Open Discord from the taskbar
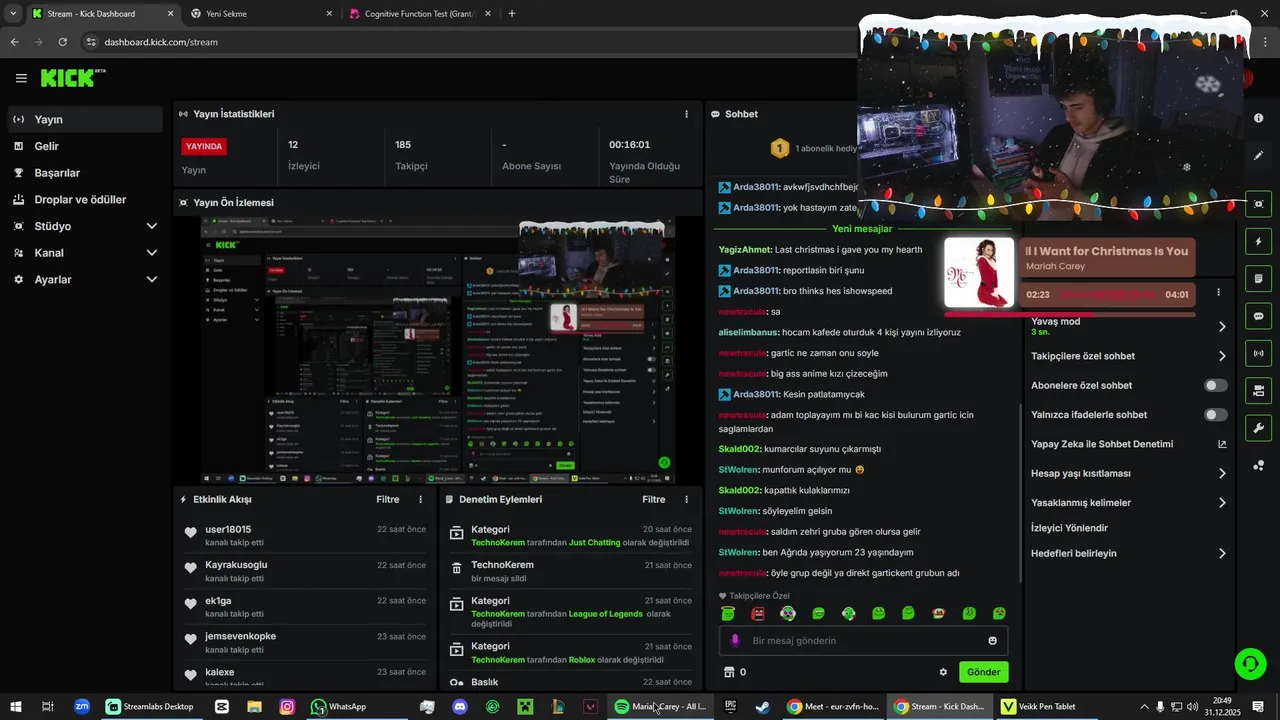 [x=460, y=707]
